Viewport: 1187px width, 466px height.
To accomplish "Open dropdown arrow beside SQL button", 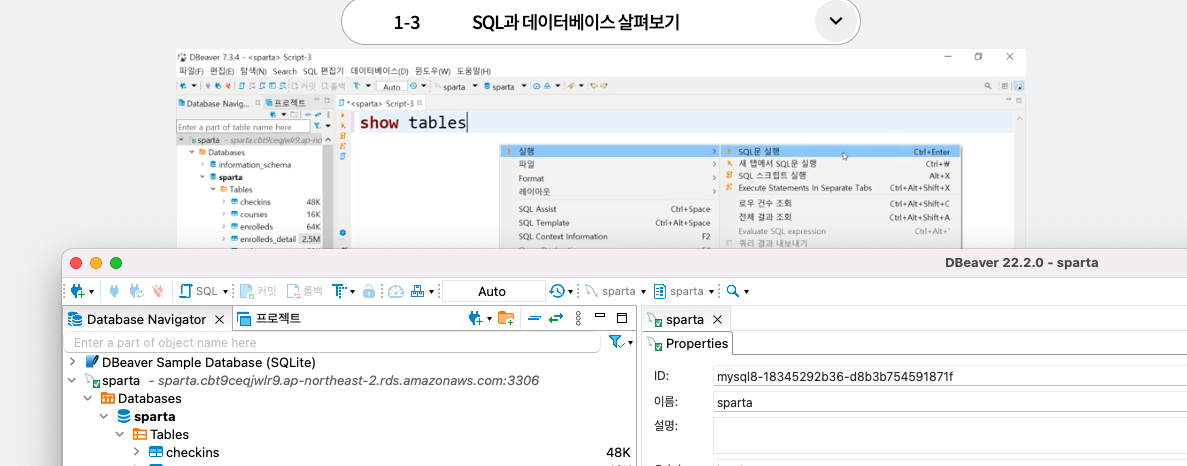I will click(x=226, y=292).
